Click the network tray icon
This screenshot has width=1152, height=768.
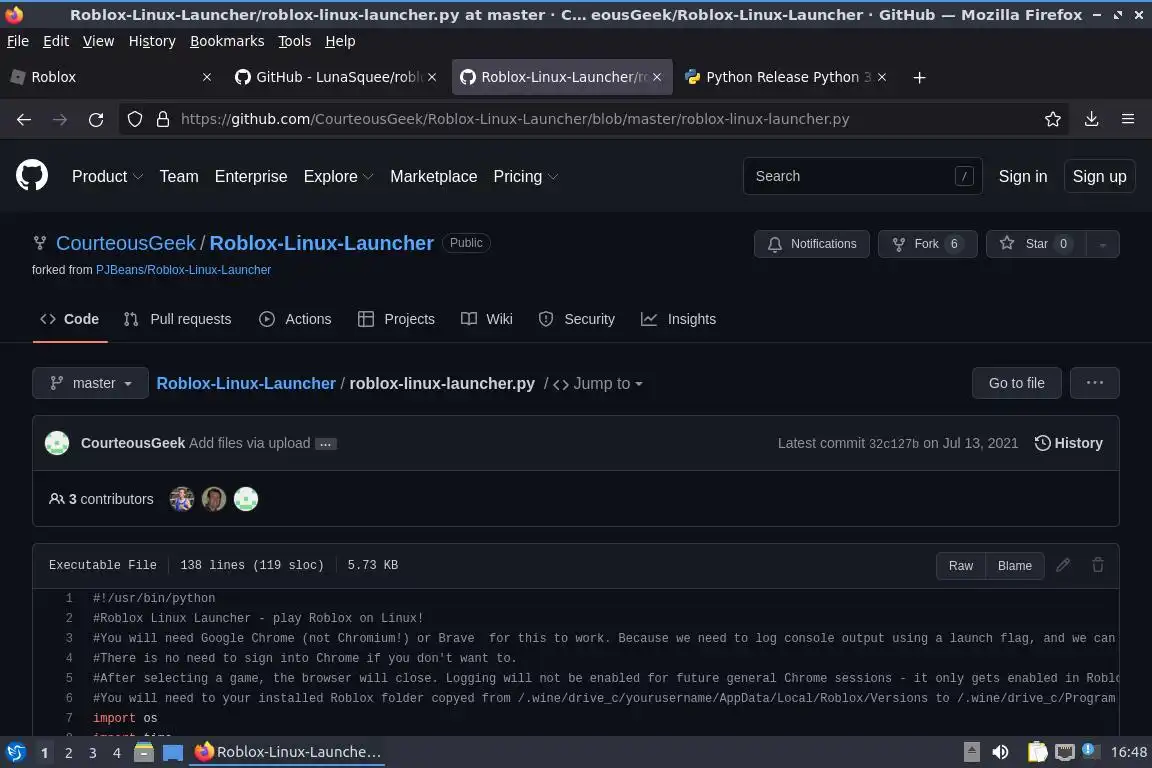(x=1064, y=752)
